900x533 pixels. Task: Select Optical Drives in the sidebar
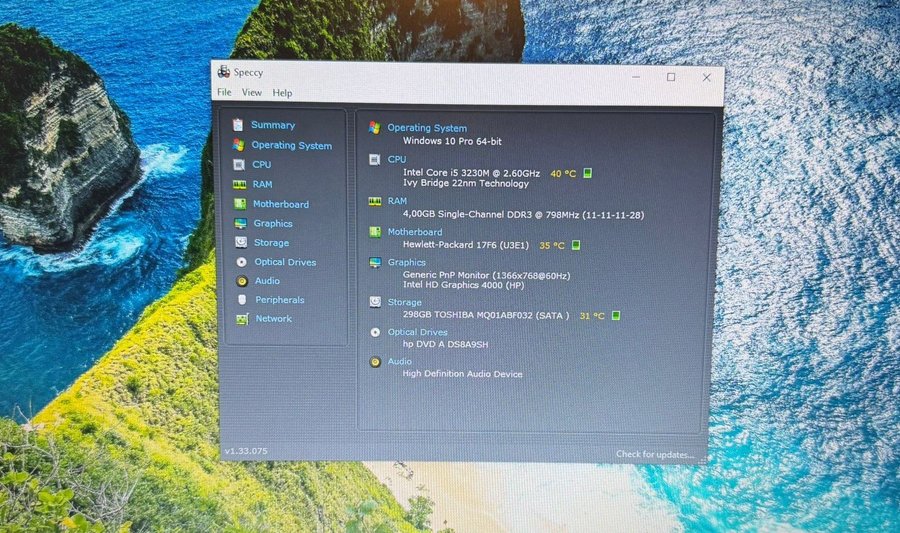[x=285, y=262]
